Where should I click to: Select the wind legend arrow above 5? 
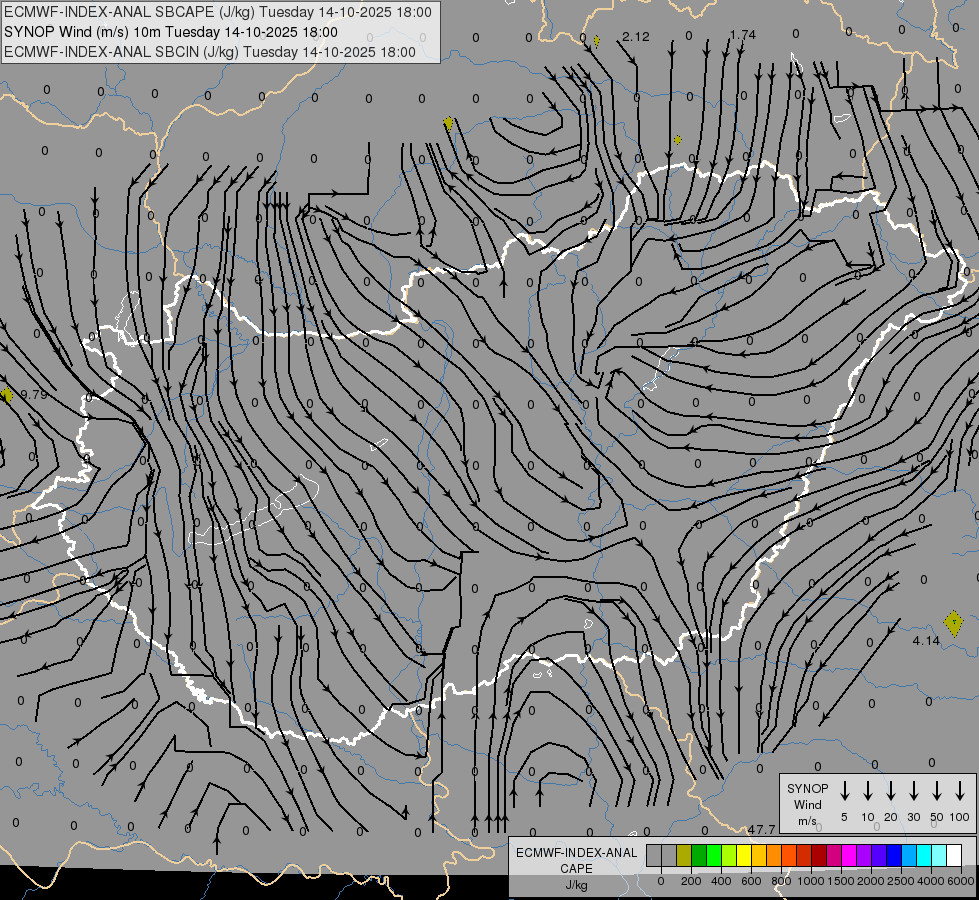(844, 790)
